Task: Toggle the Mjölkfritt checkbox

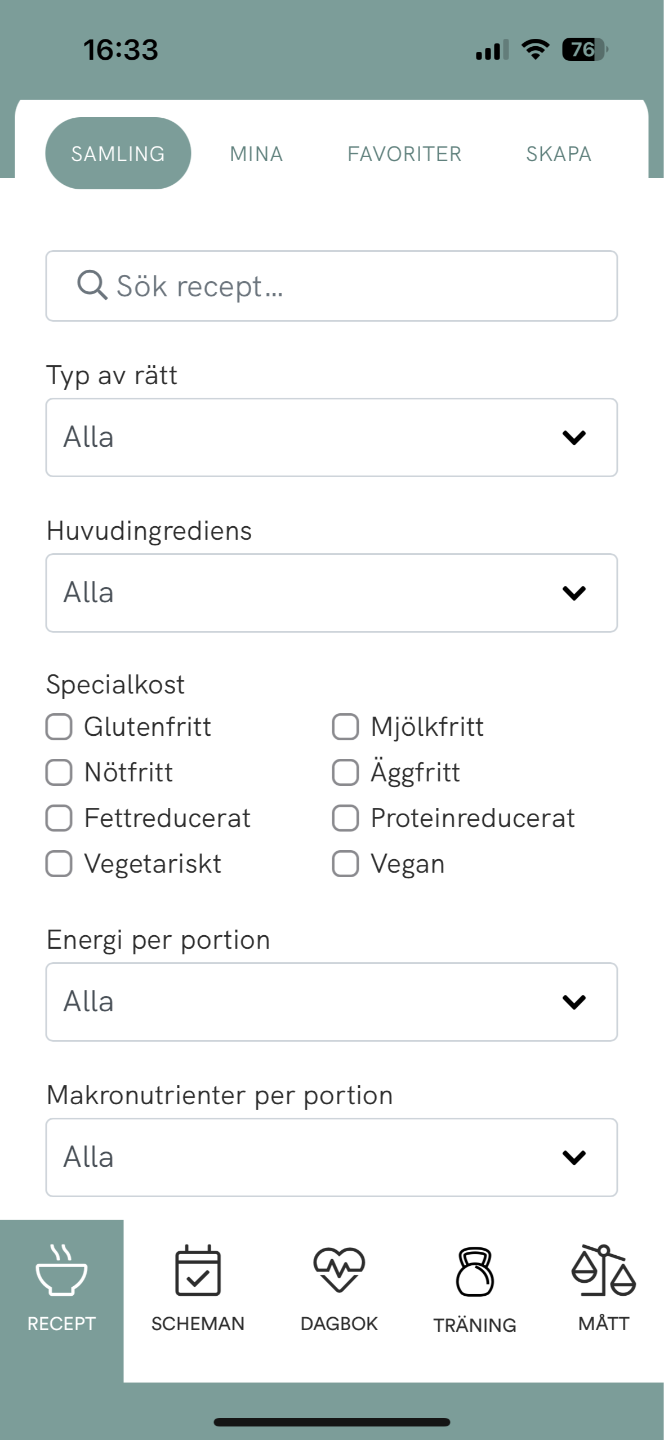Action: click(x=345, y=727)
